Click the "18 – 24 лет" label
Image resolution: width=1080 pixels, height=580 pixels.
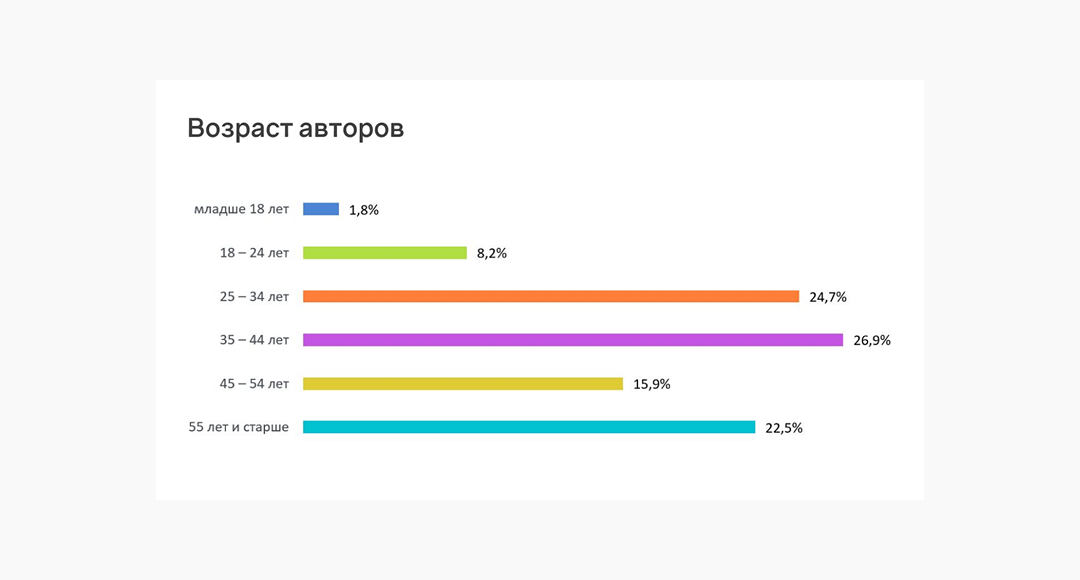(x=254, y=253)
